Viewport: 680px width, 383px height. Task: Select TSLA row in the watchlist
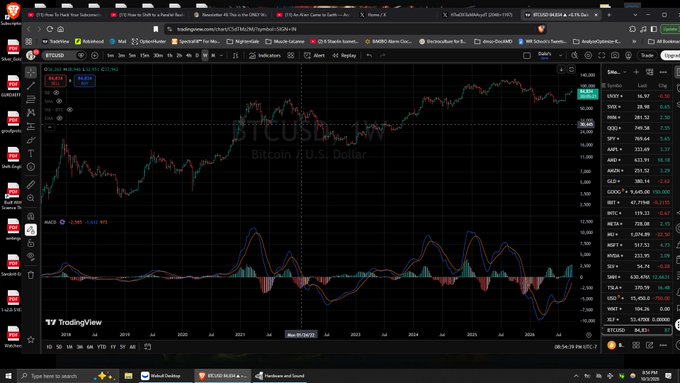pyautogui.click(x=638, y=288)
